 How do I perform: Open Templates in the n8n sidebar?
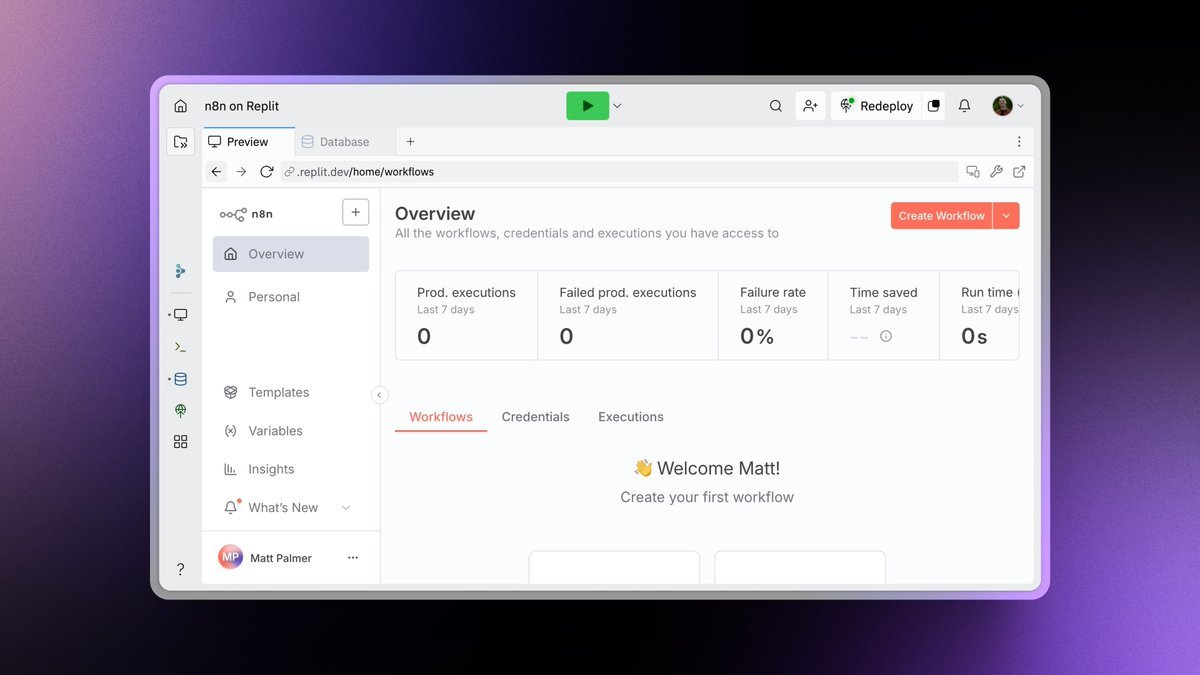click(x=291, y=392)
